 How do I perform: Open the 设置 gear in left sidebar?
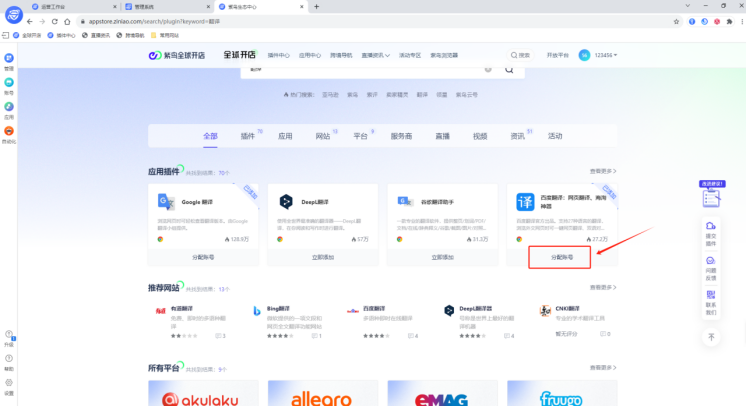tap(9, 383)
